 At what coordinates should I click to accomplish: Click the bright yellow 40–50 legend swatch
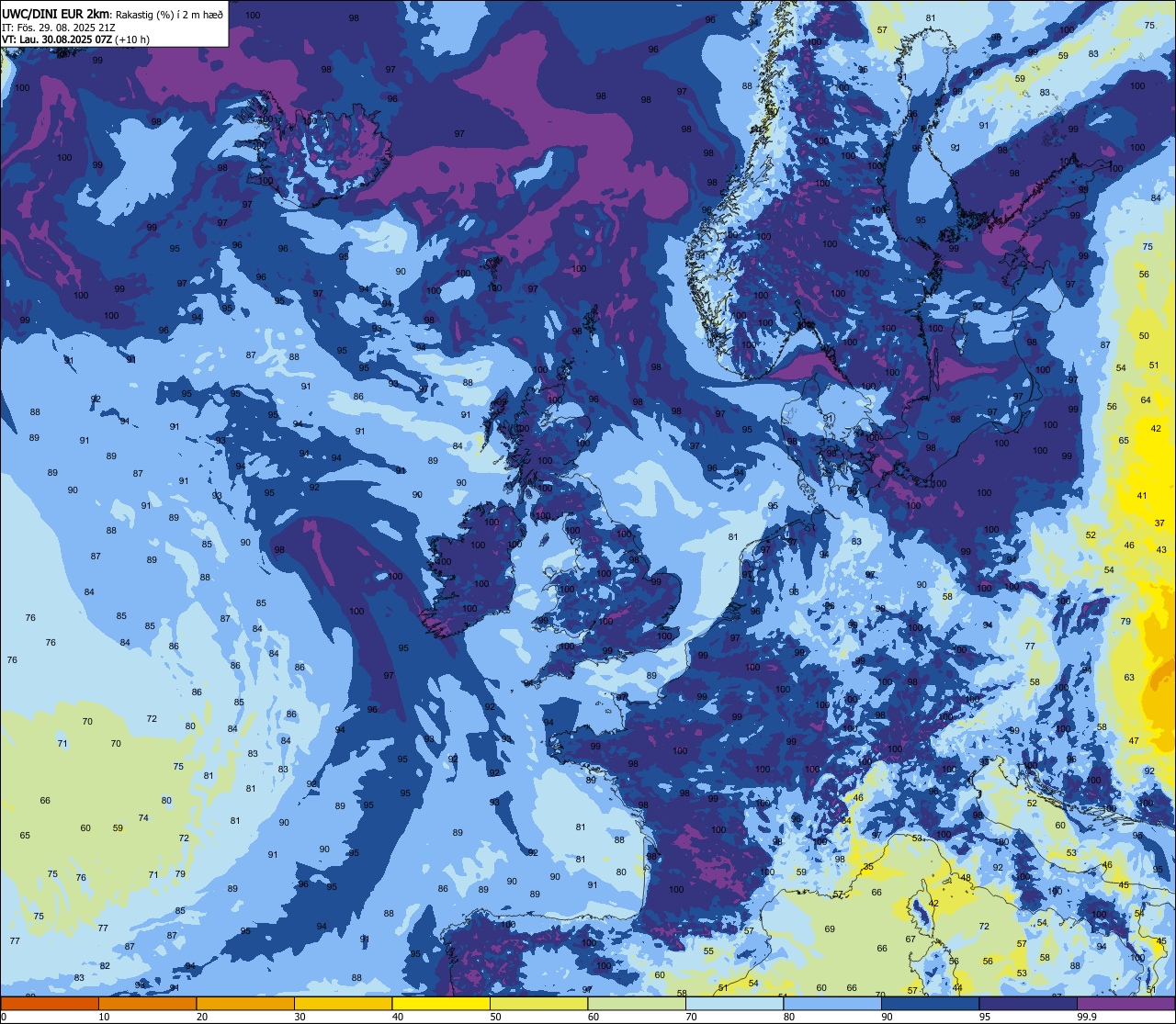[441, 1004]
